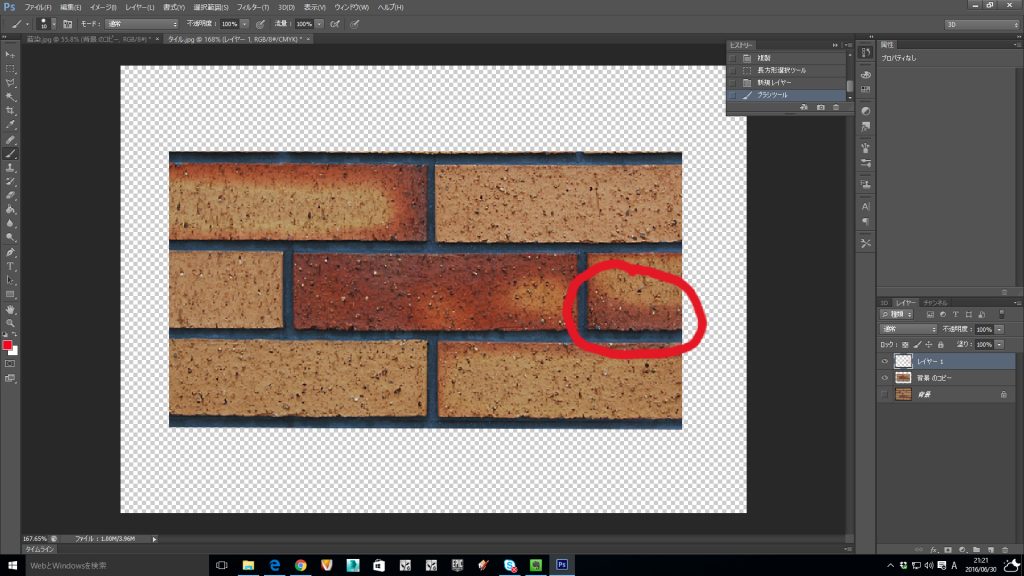The width and height of the screenshot is (1024, 576).
Task: Click the red foreground color swatch
Action: click(x=8, y=345)
